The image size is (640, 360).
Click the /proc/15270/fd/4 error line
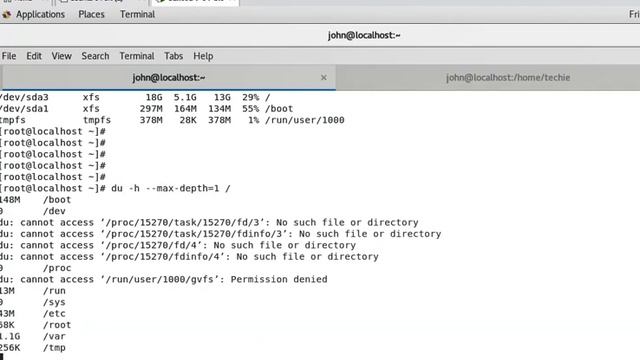click(178, 246)
